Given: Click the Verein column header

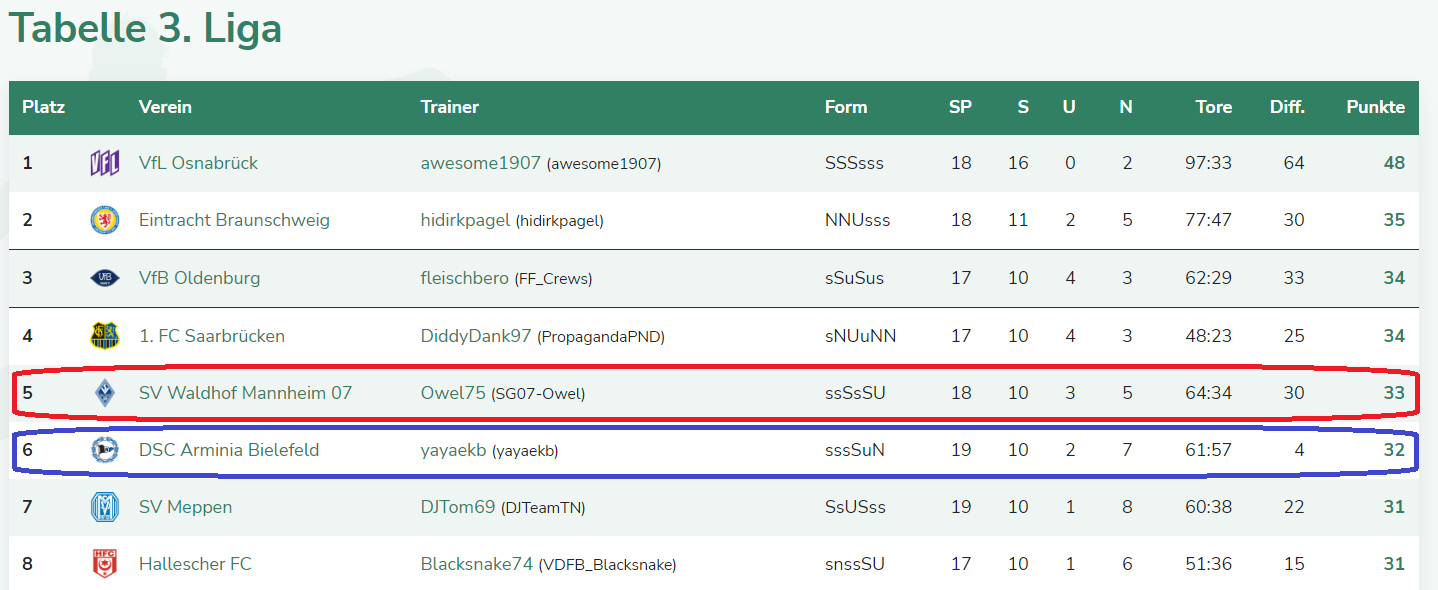Looking at the screenshot, I should (x=165, y=107).
